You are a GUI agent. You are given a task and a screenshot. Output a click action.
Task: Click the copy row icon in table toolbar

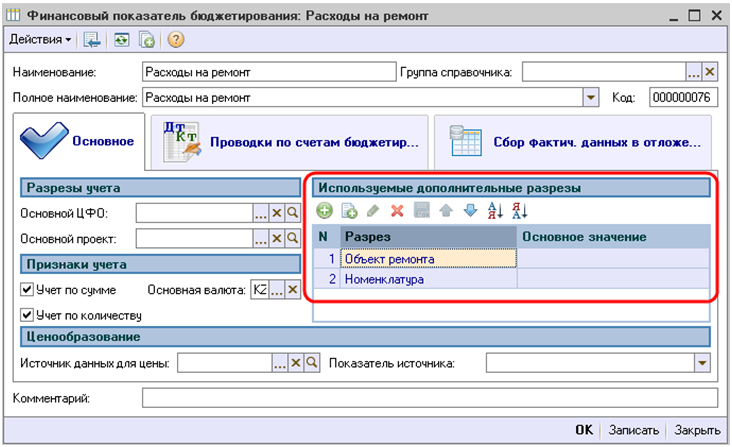[348, 211]
